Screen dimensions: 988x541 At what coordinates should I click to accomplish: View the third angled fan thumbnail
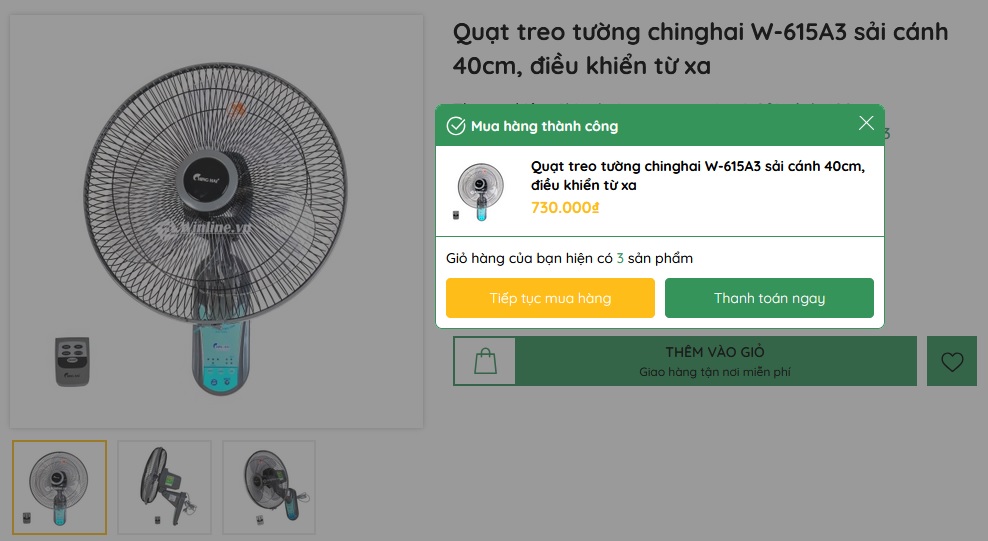click(269, 487)
